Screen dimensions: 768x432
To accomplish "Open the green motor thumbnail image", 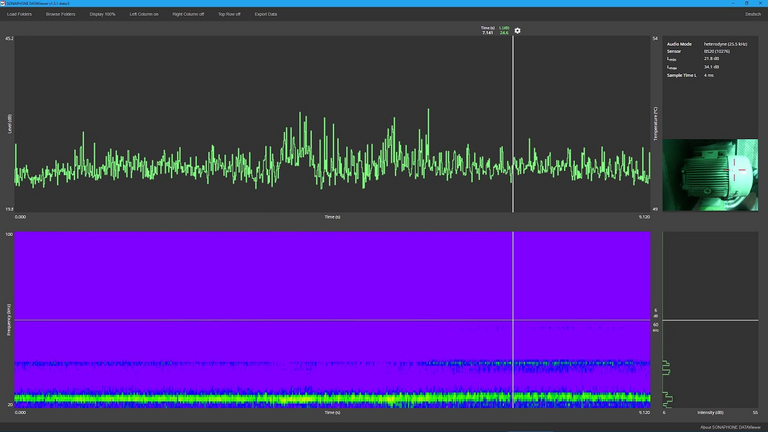I will click(x=710, y=175).
